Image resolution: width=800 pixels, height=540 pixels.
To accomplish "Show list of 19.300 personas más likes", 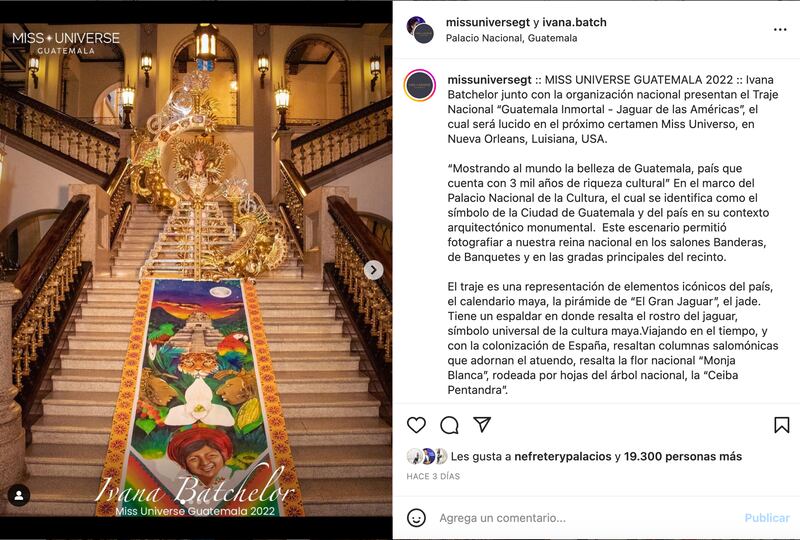I will (683, 456).
